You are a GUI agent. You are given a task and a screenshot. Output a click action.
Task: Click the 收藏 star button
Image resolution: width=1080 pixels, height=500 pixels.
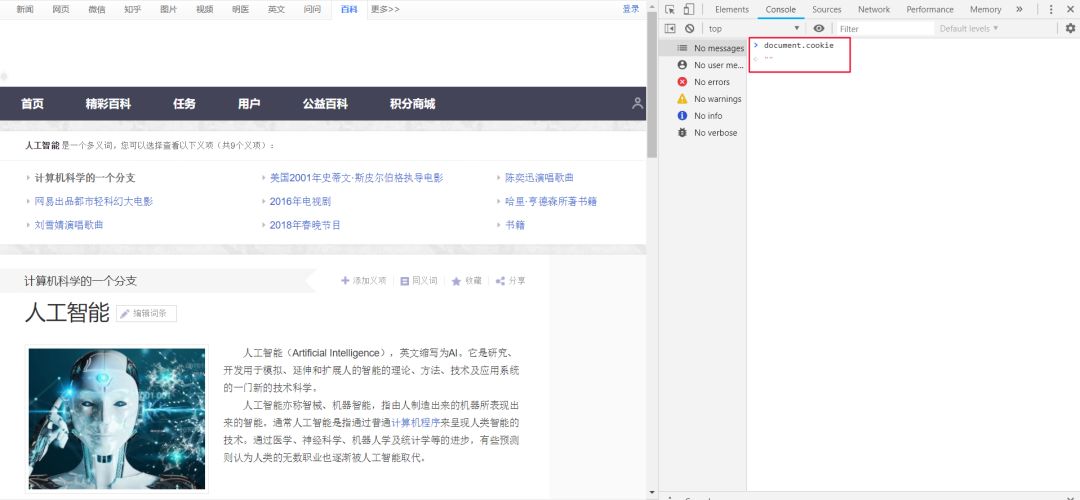click(466, 281)
